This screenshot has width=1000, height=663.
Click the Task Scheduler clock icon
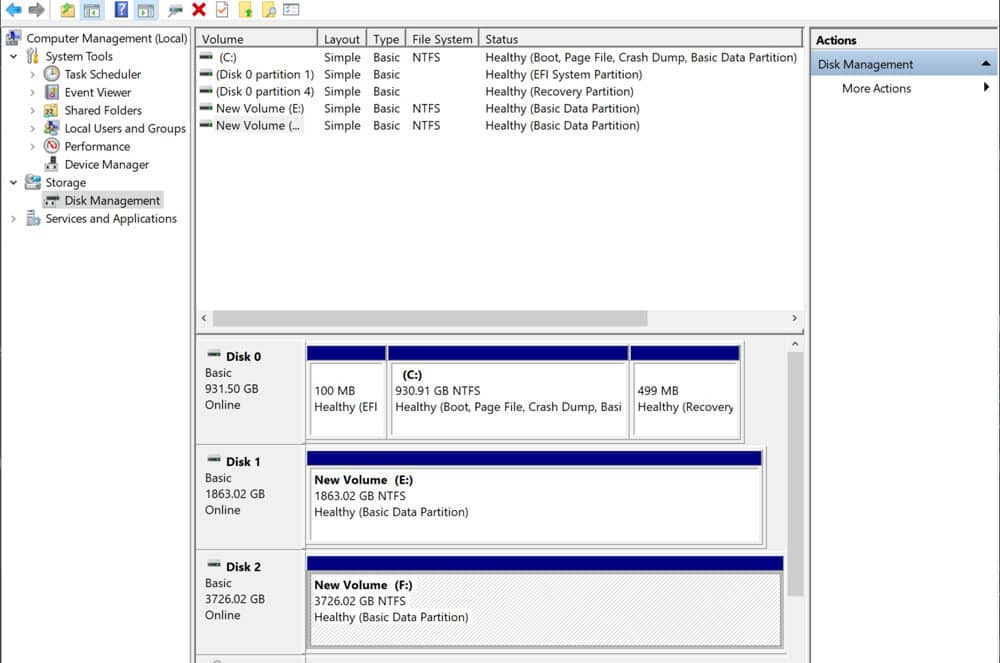(52, 74)
